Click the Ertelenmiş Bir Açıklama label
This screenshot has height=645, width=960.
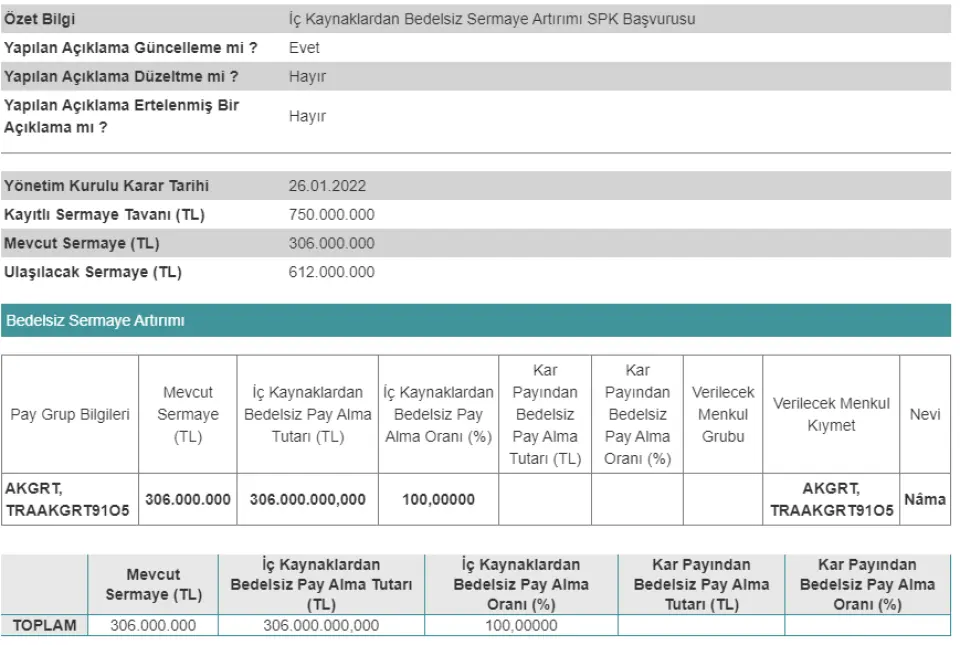pyautogui.click(x=121, y=116)
